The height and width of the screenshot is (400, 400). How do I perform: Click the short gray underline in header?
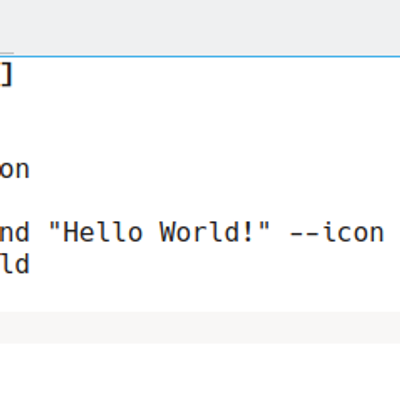(7, 53)
